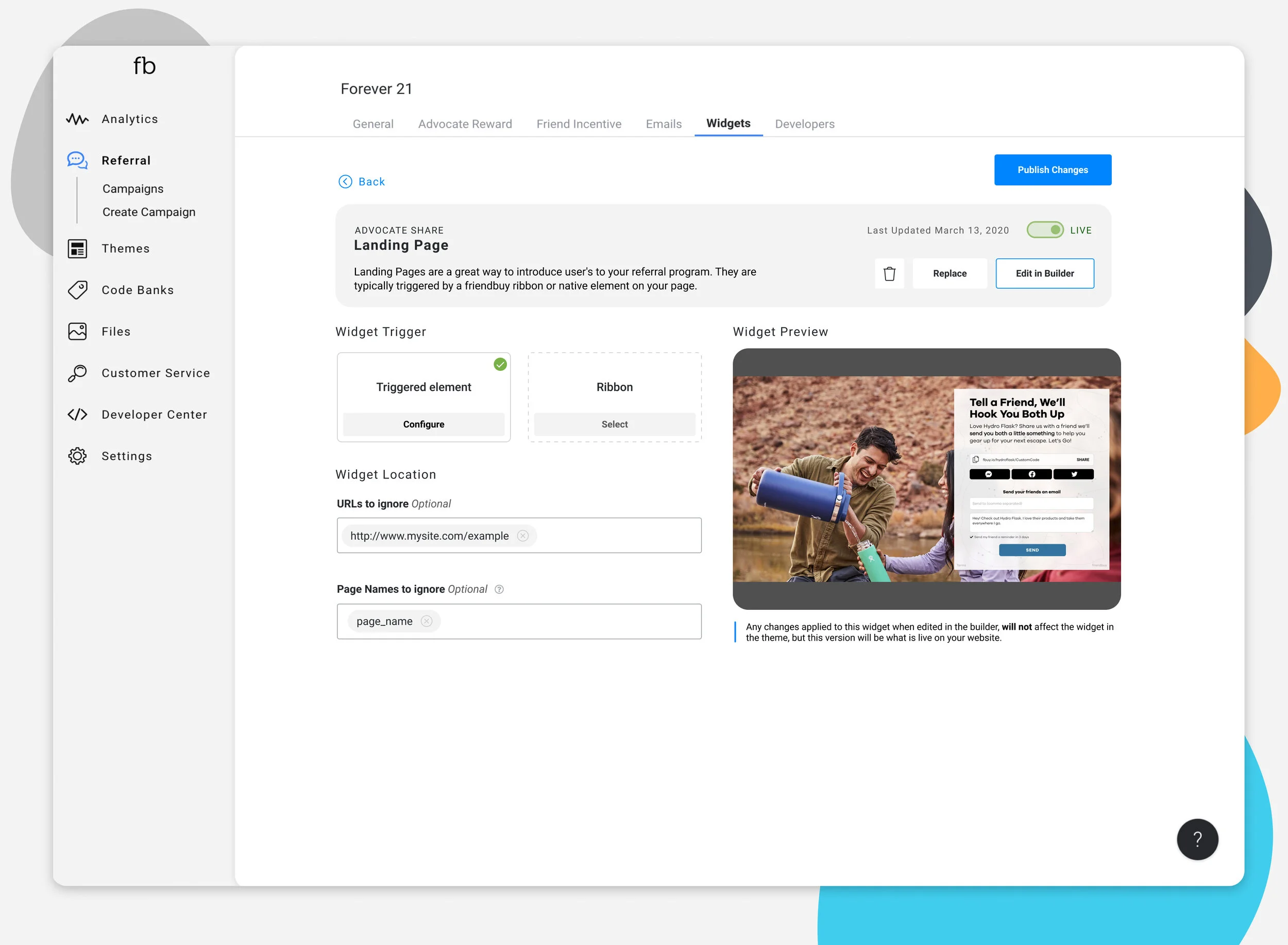The width and height of the screenshot is (1288, 945).
Task: Click the Code Banks tag icon
Action: pyautogui.click(x=77, y=290)
